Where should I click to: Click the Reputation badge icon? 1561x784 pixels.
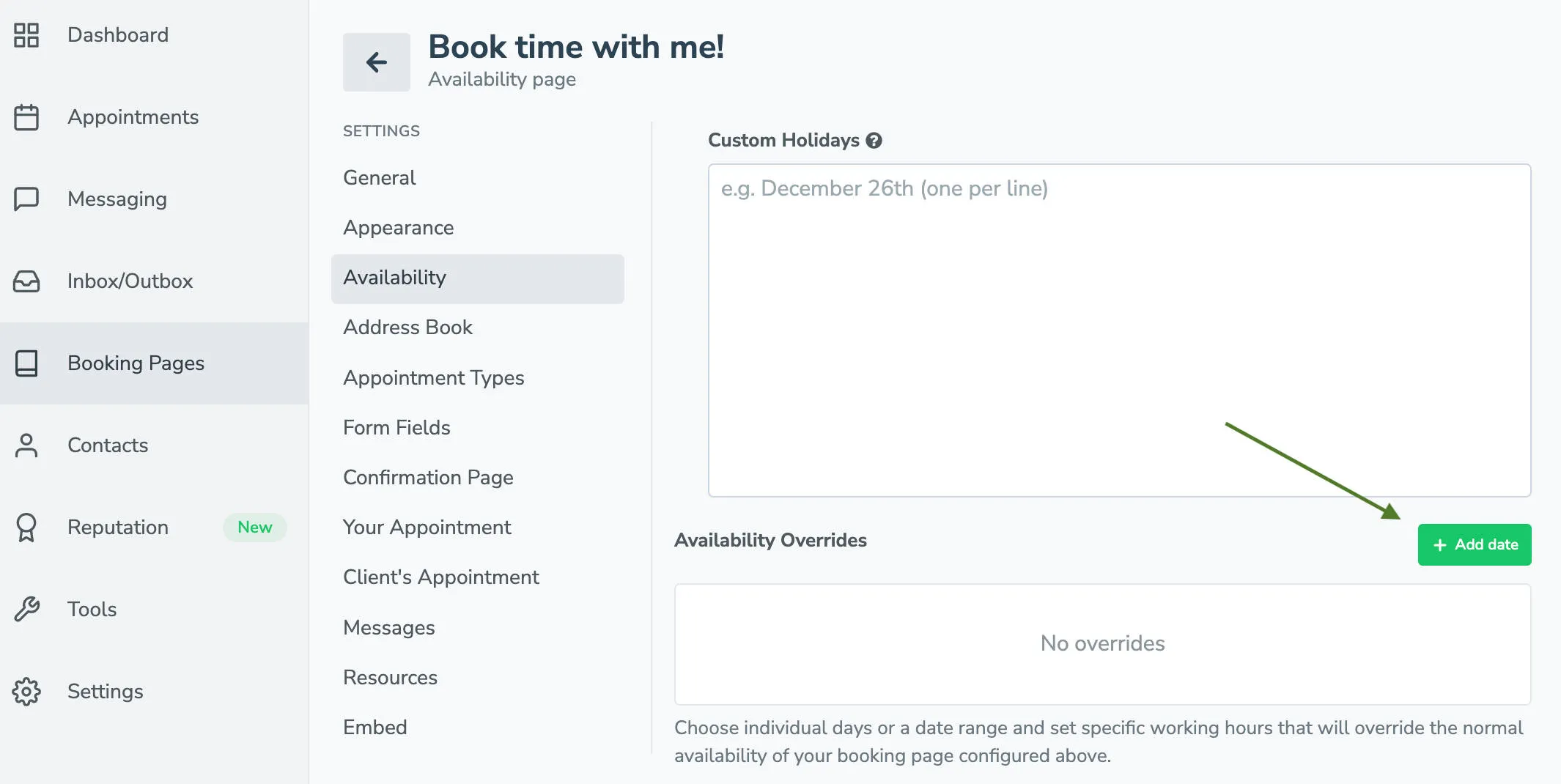26,527
